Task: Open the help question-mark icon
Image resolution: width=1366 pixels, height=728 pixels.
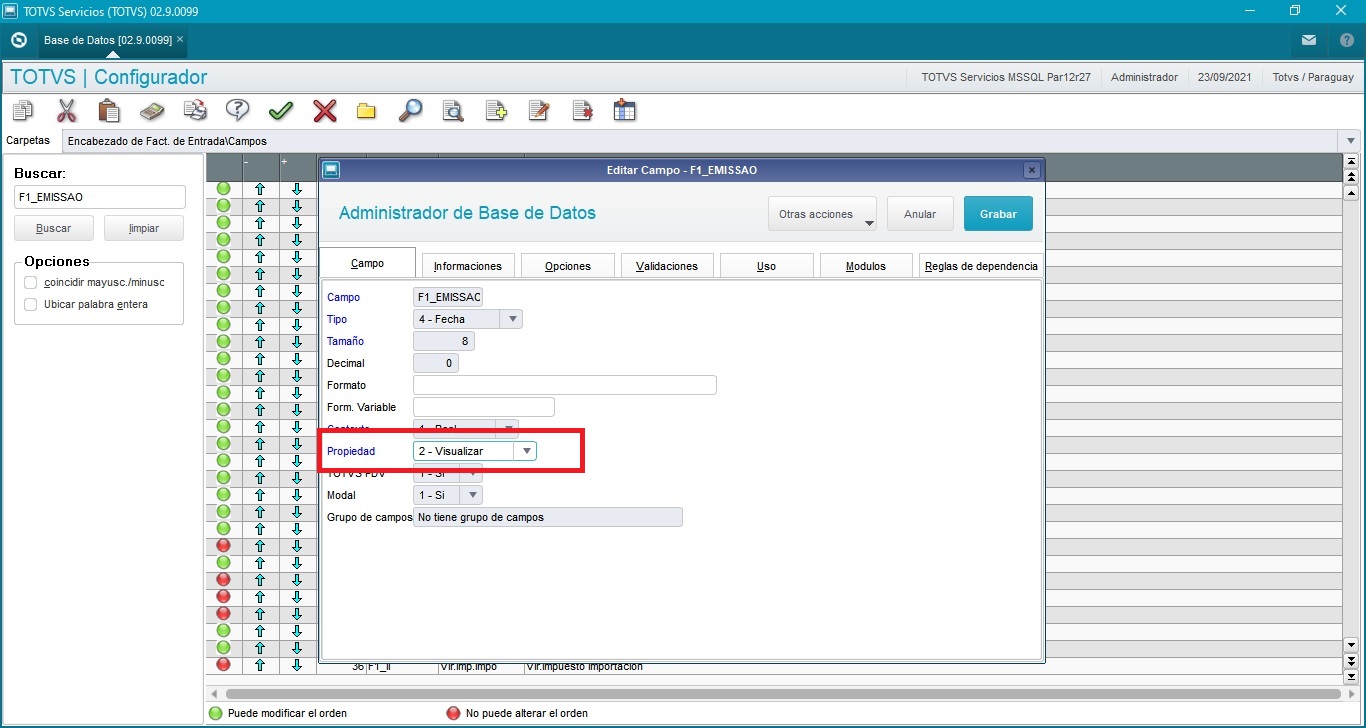Action: pyautogui.click(x=238, y=110)
